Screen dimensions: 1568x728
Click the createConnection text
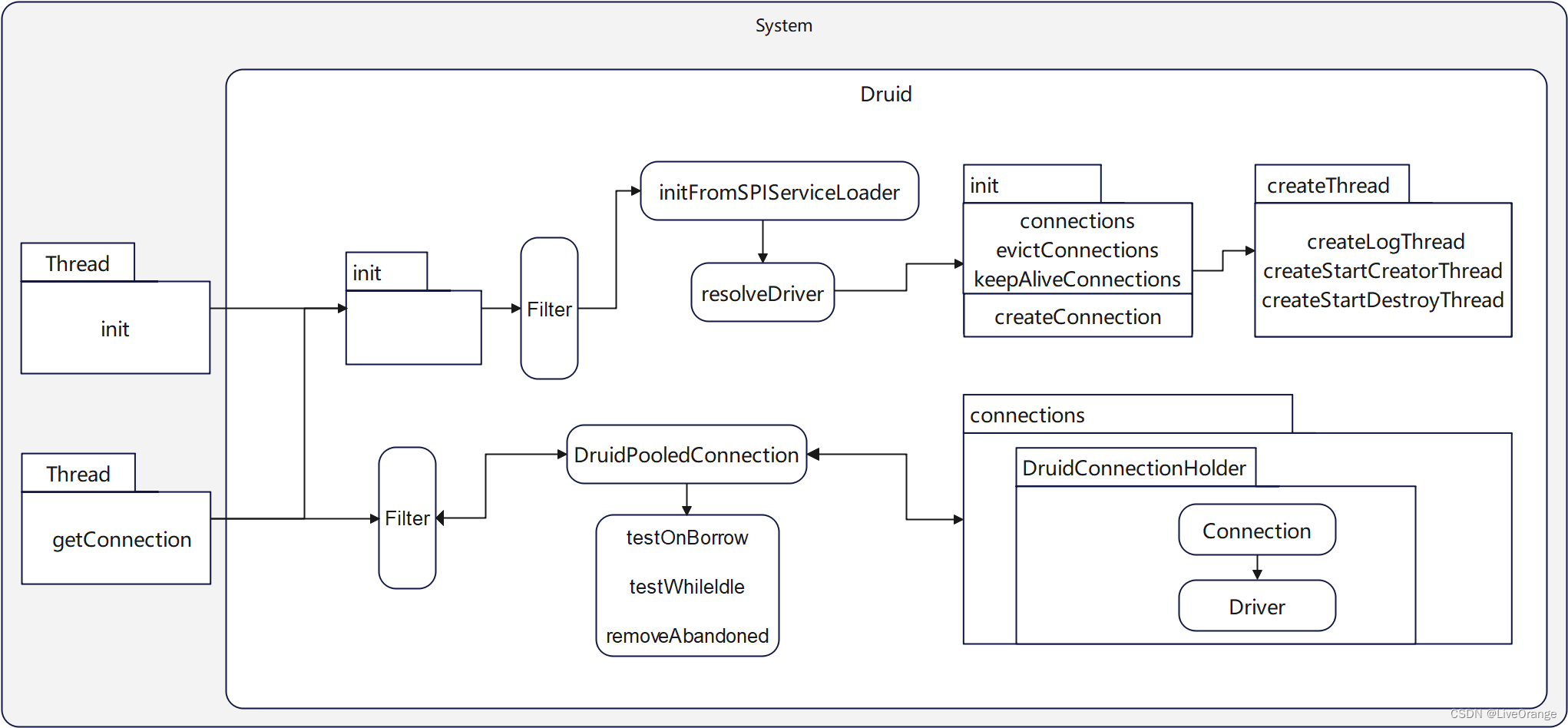click(x=1077, y=316)
